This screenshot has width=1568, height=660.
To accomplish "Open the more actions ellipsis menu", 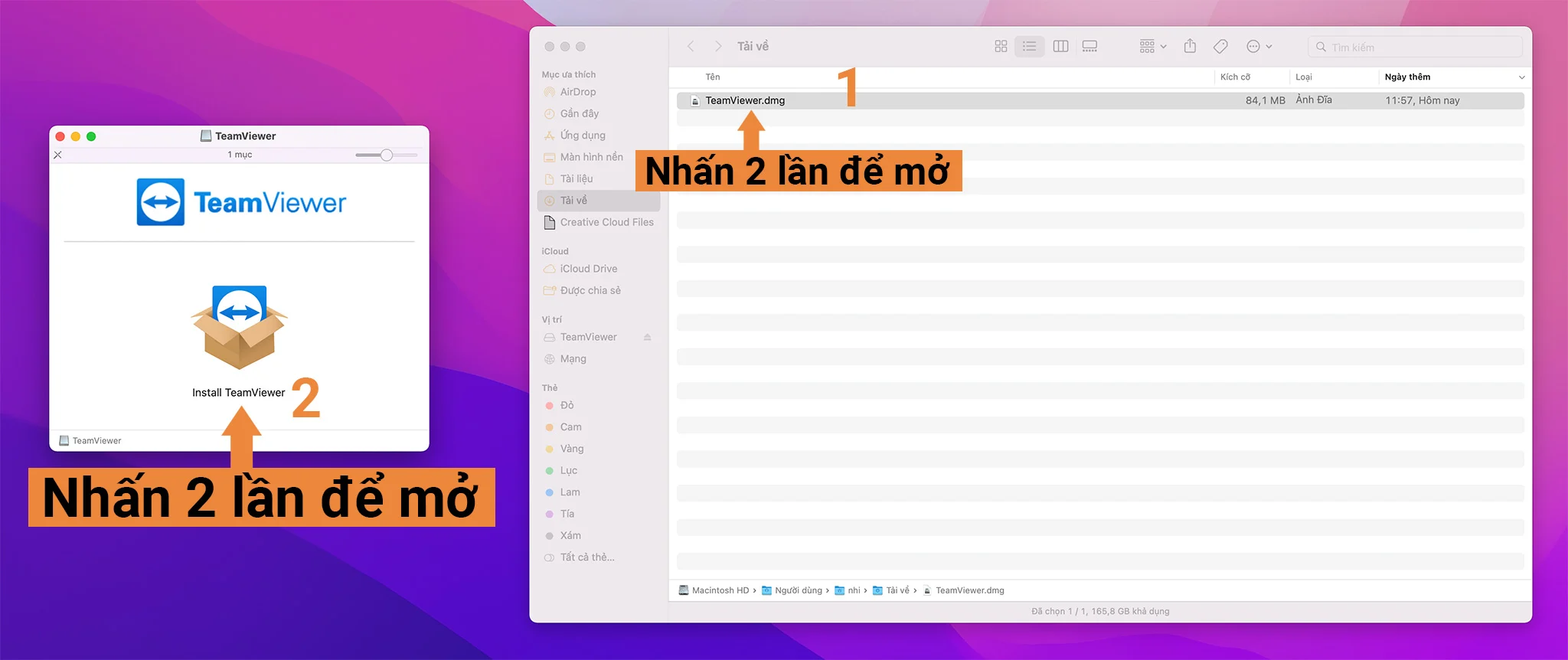I will click(1259, 47).
